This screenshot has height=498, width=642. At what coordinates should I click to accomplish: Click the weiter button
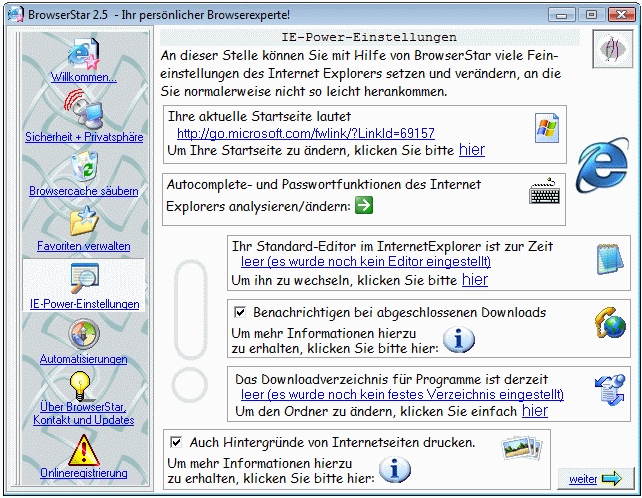(x=594, y=479)
